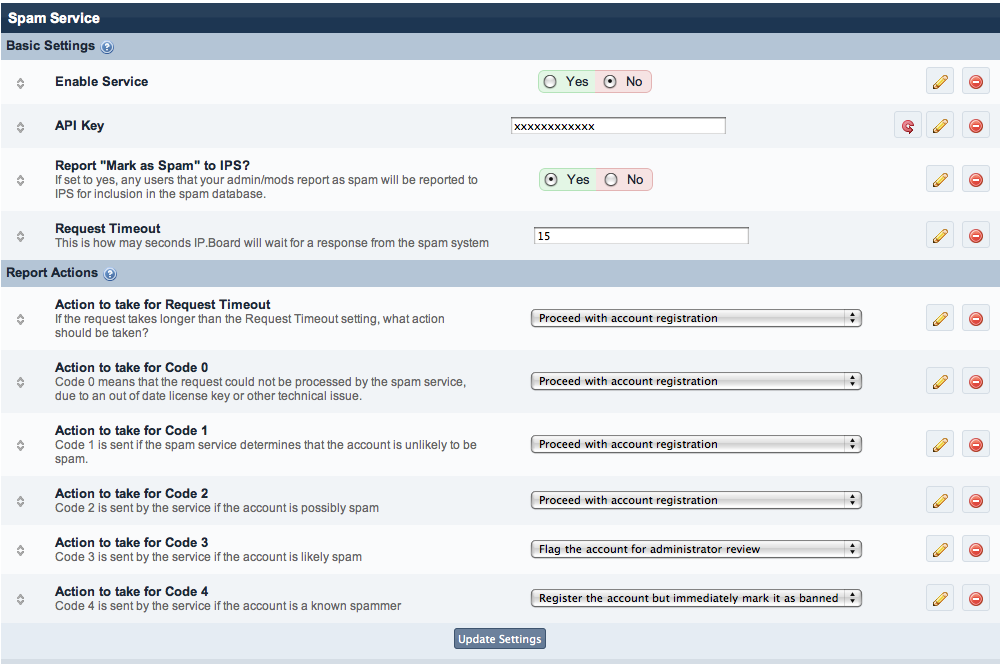Click delete icon for Code 4 action
This screenshot has height=664, width=1000.
975,599
